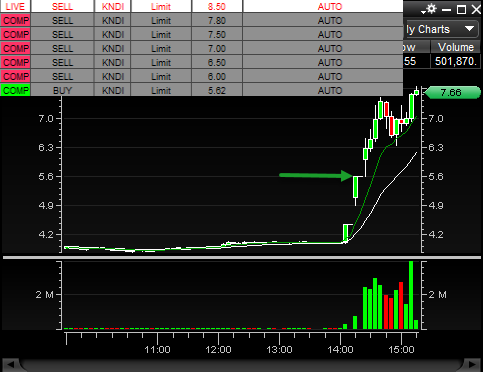Click the Volume column header

[456, 47]
